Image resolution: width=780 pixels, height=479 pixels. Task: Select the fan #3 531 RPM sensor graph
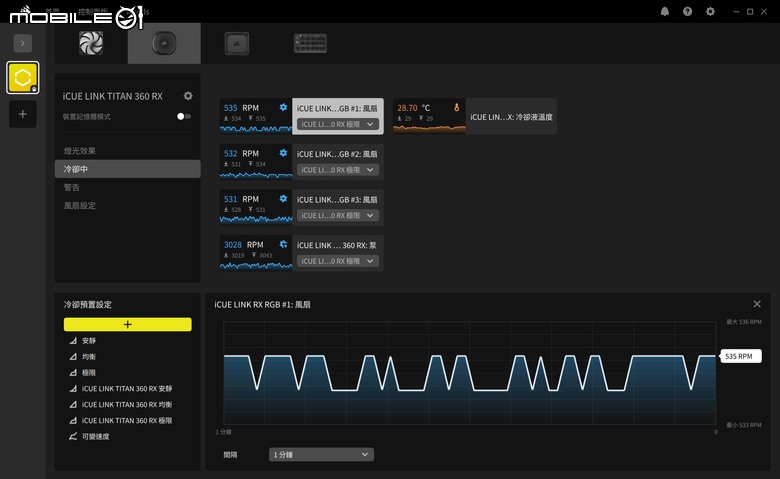(x=256, y=207)
